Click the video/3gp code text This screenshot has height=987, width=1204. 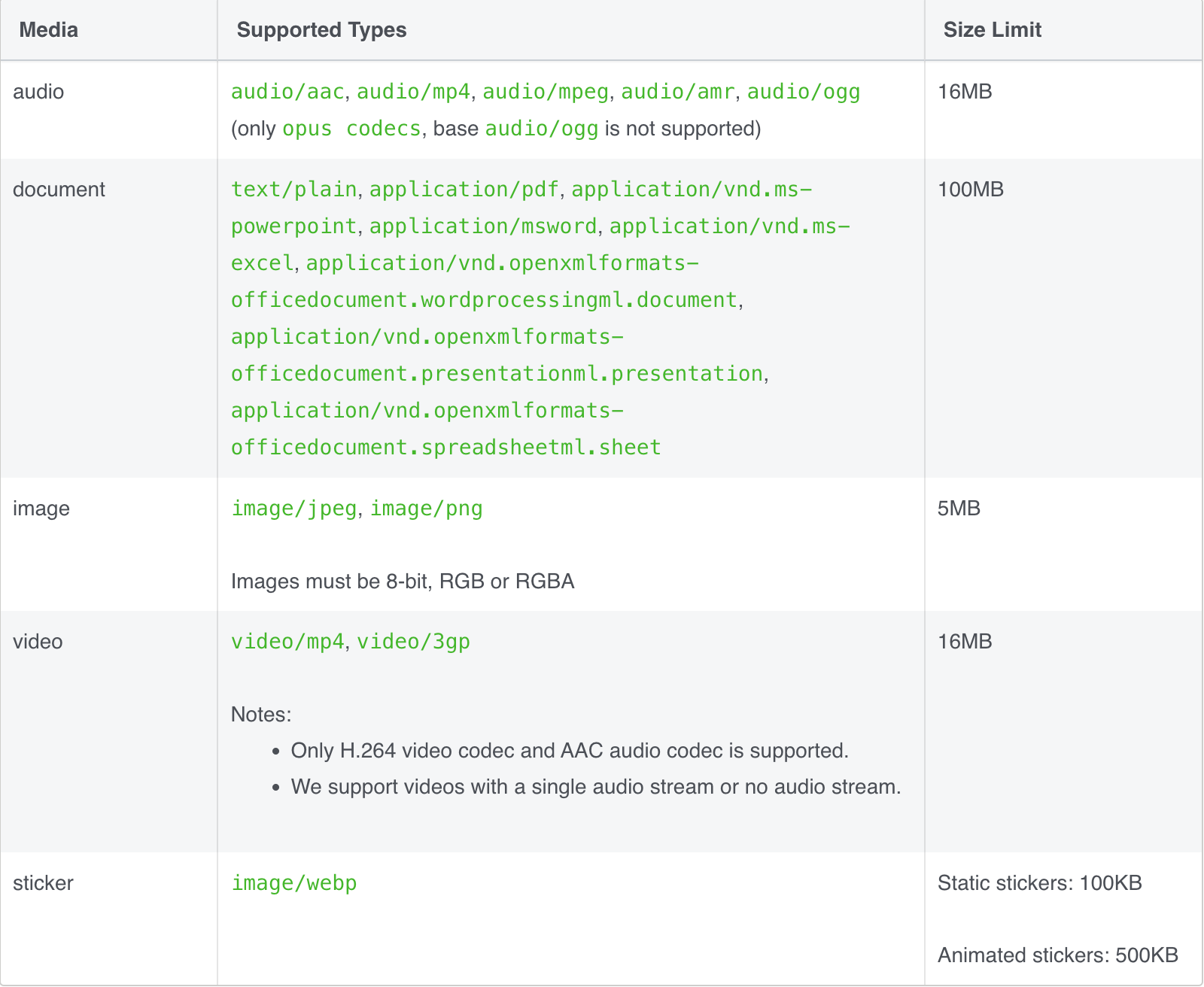(413, 642)
